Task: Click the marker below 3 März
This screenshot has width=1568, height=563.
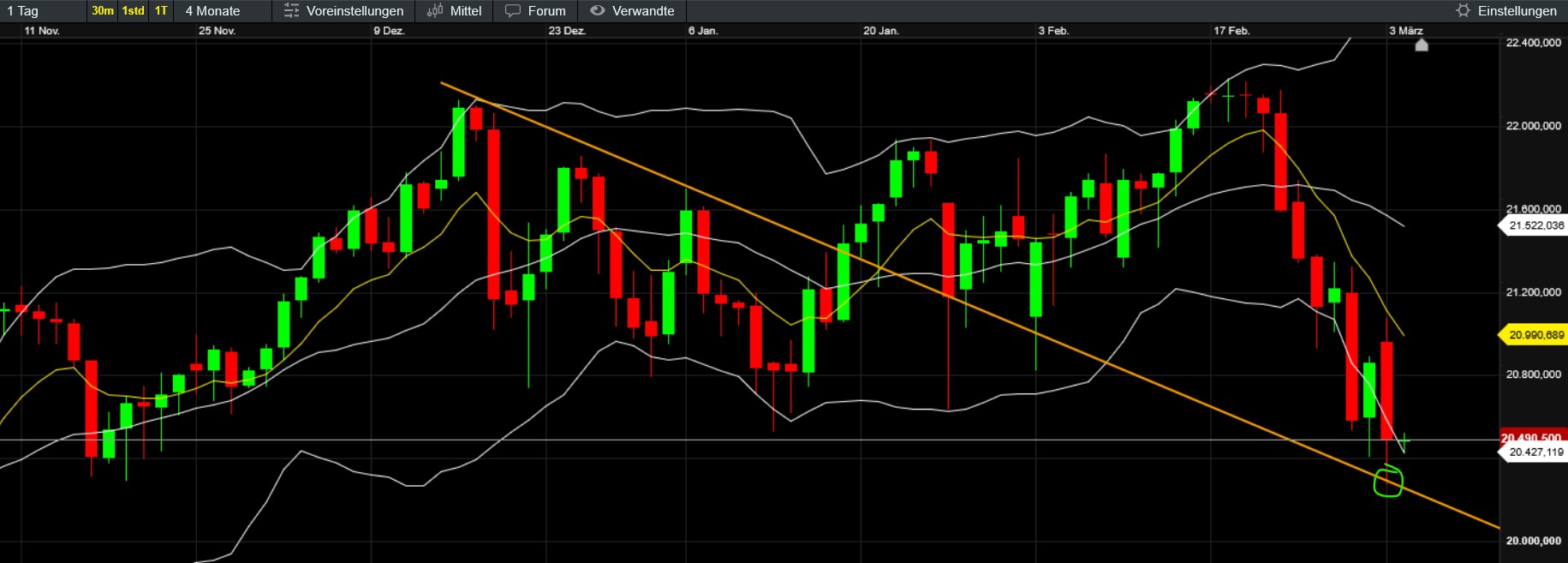Action: click(1422, 45)
